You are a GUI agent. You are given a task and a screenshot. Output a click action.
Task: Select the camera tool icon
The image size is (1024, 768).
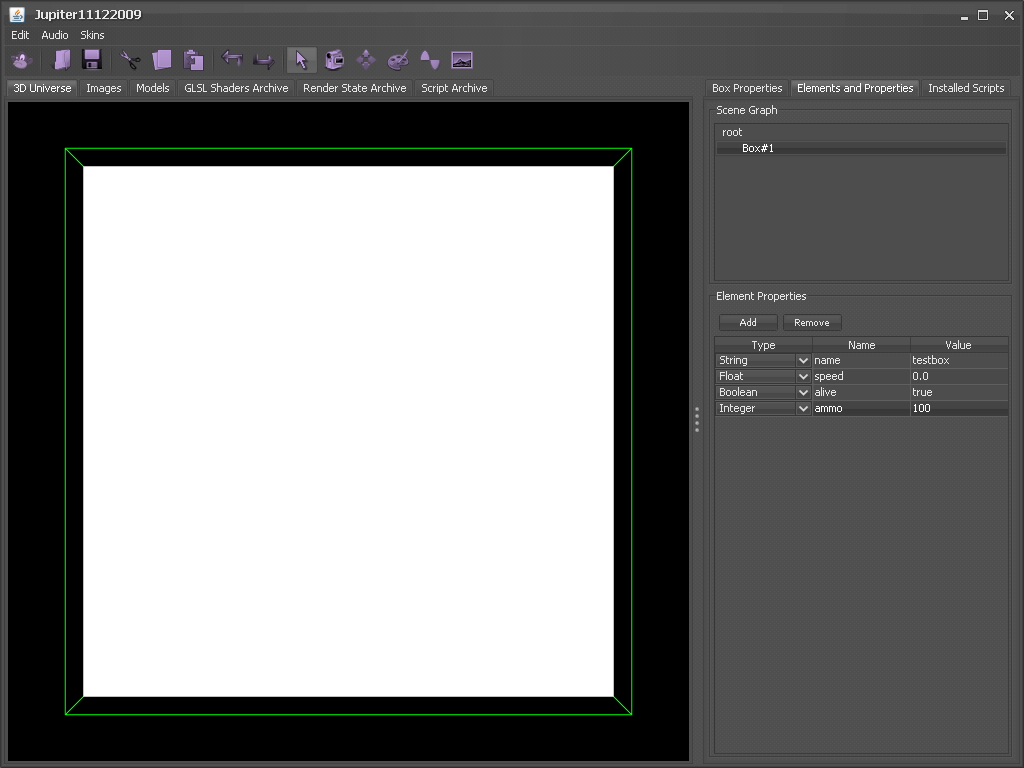334,60
